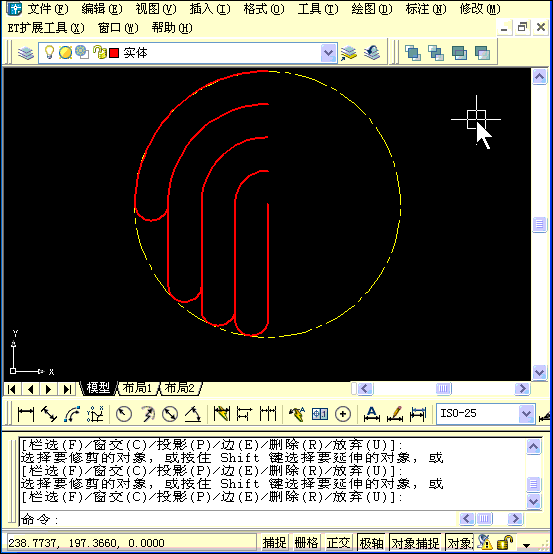Switch to the 布局1 tab
Viewport: 553px width, 554px height.
click(137, 388)
